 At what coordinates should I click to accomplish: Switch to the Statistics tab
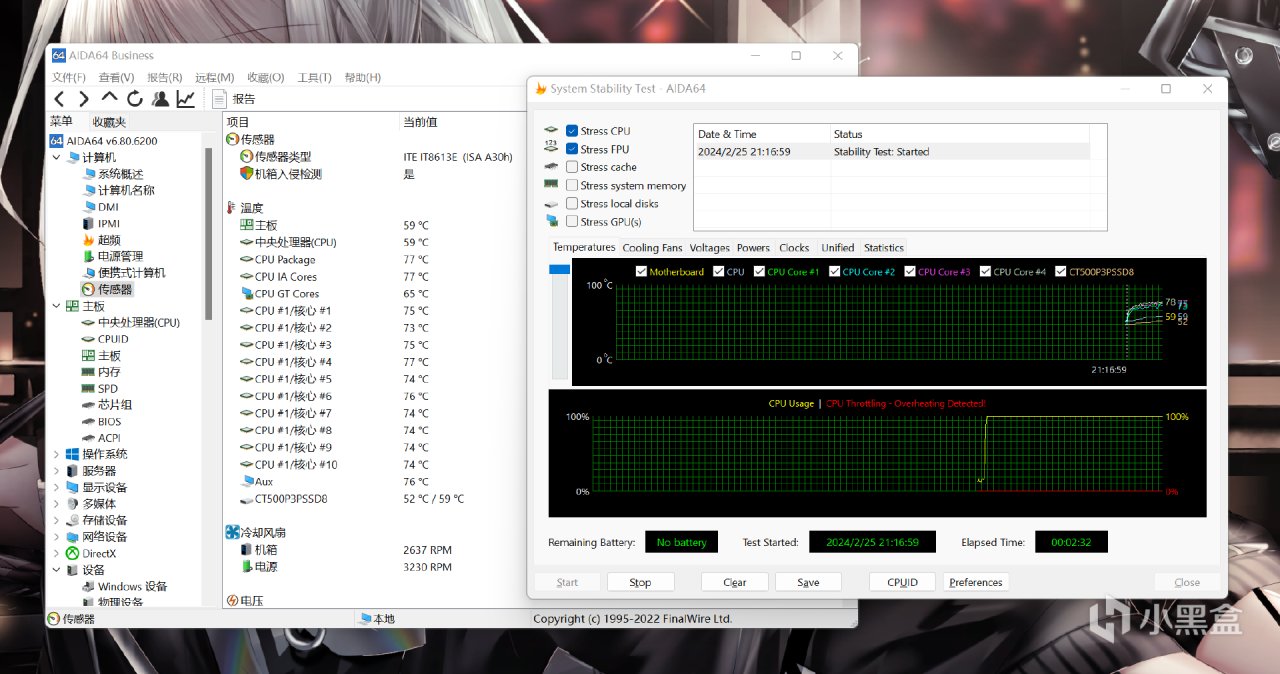[883, 247]
